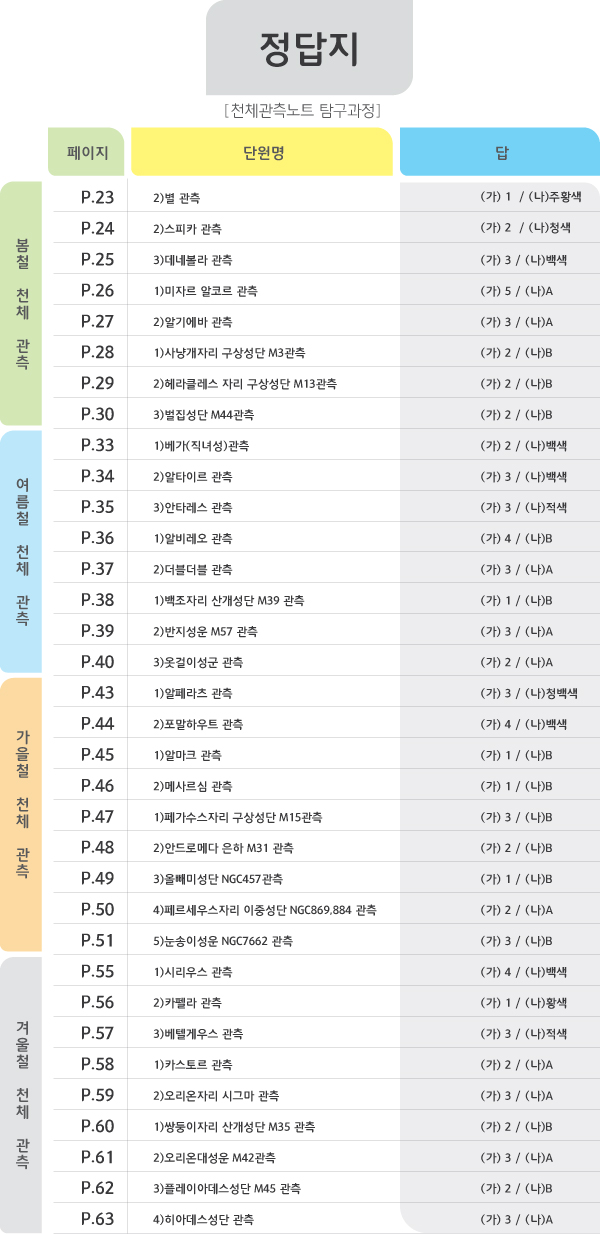This screenshot has height=1234, width=600.
Task: Click page number P.23
Action: [98, 198]
